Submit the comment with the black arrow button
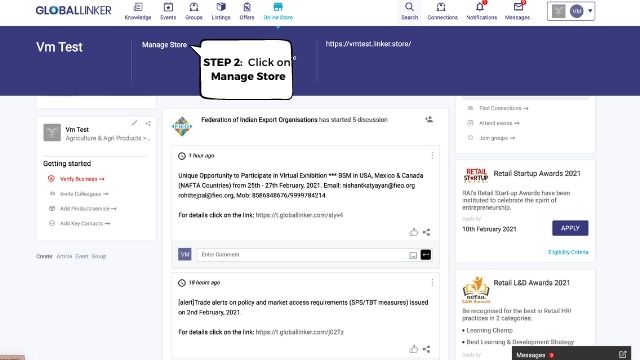 (x=426, y=255)
